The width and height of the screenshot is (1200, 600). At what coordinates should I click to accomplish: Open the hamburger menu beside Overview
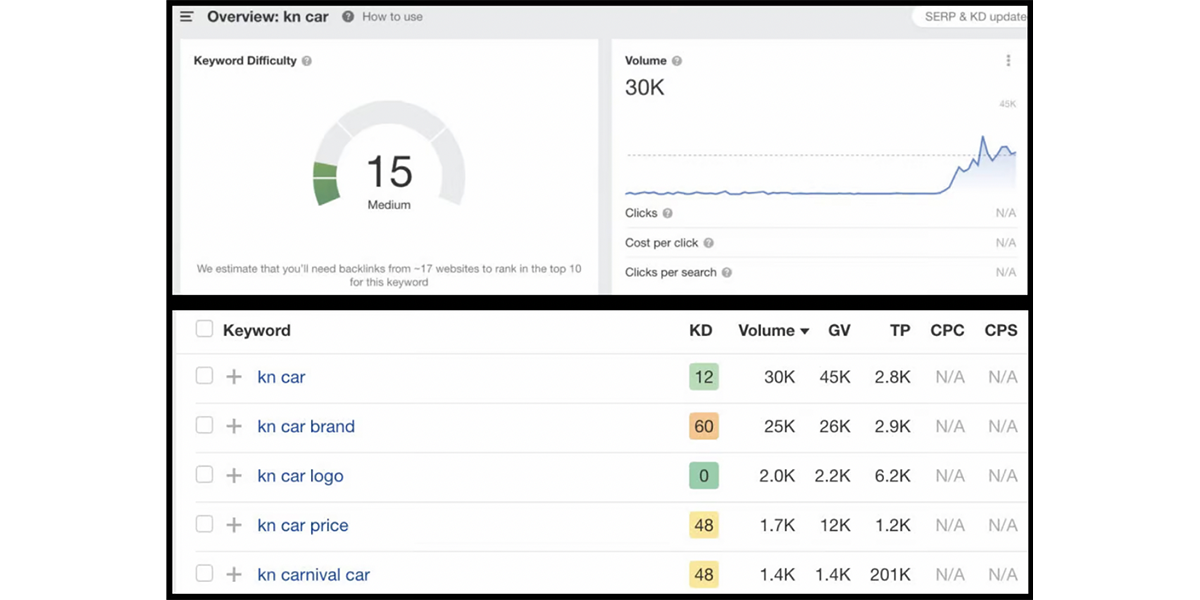point(186,17)
